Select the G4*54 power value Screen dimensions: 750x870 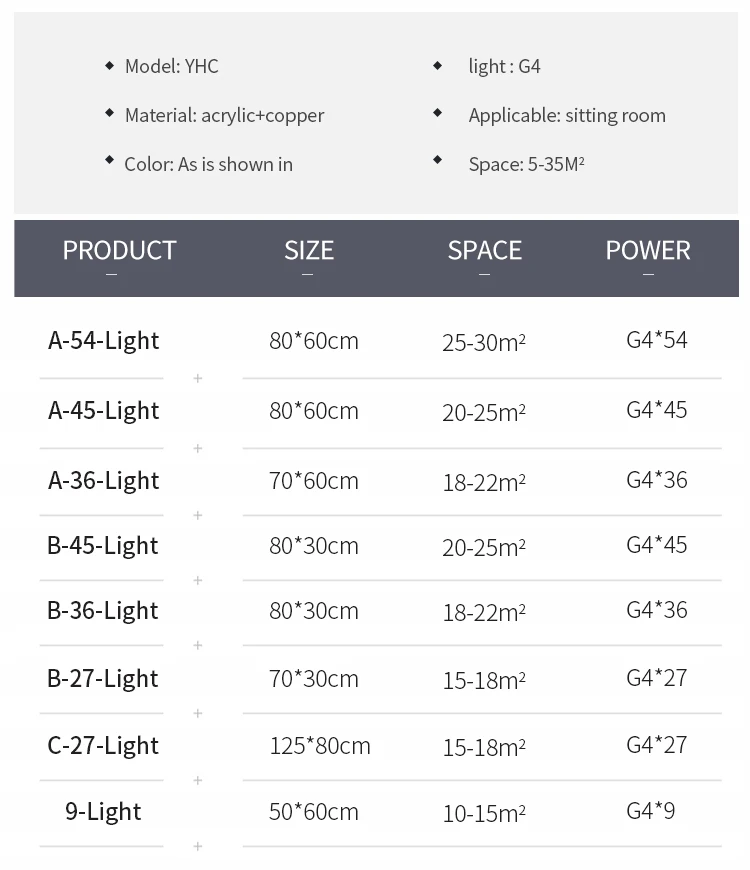coord(656,339)
